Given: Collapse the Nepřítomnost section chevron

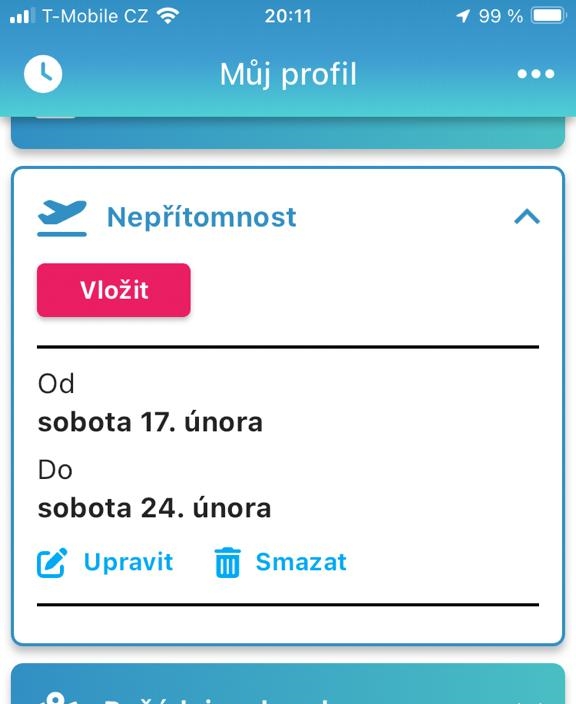Looking at the screenshot, I should tap(527, 217).
